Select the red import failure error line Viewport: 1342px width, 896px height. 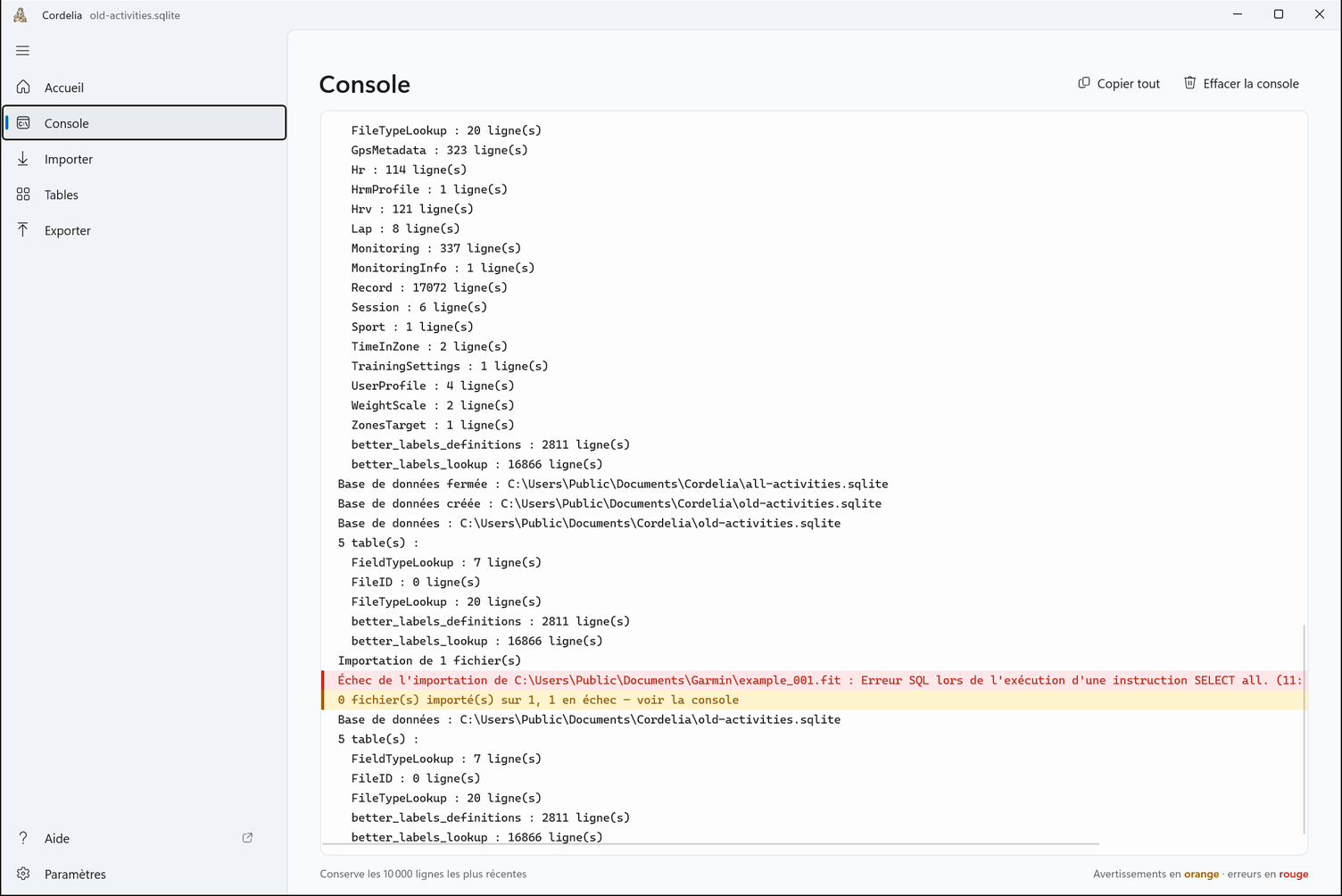tap(815, 680)
